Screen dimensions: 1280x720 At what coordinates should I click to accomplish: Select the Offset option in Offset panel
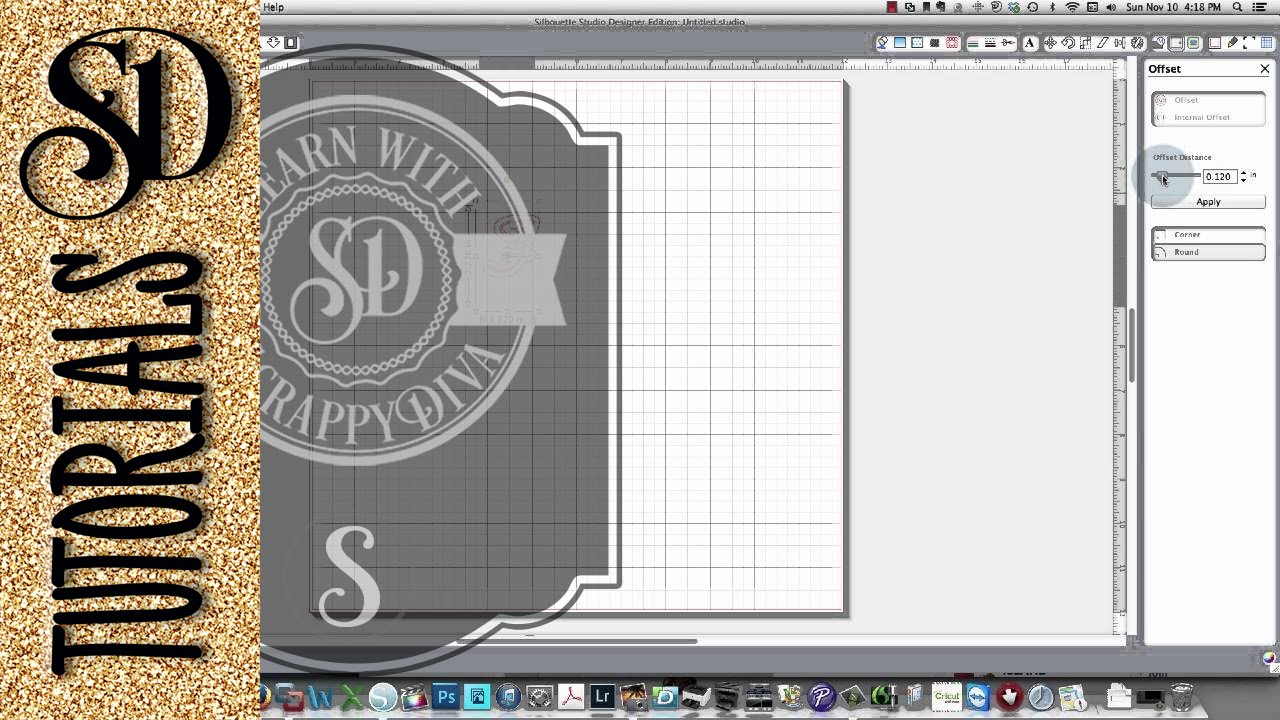(x=1208, y=100)
